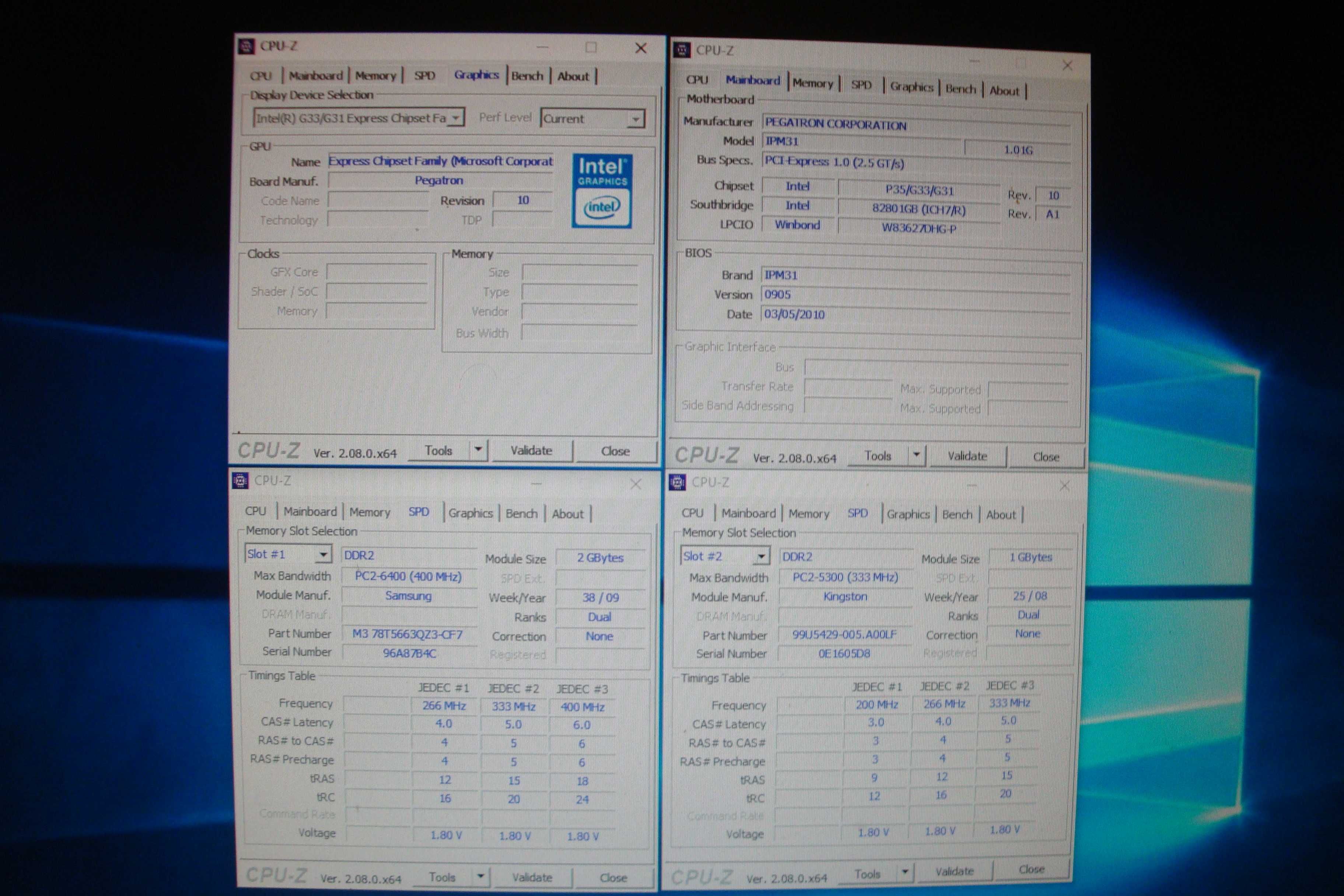The height and width of the screenshot is (896, 1344).
Task: Expand Tools dropdown arrow in Slot #1 window
Action: coord(480,876)
